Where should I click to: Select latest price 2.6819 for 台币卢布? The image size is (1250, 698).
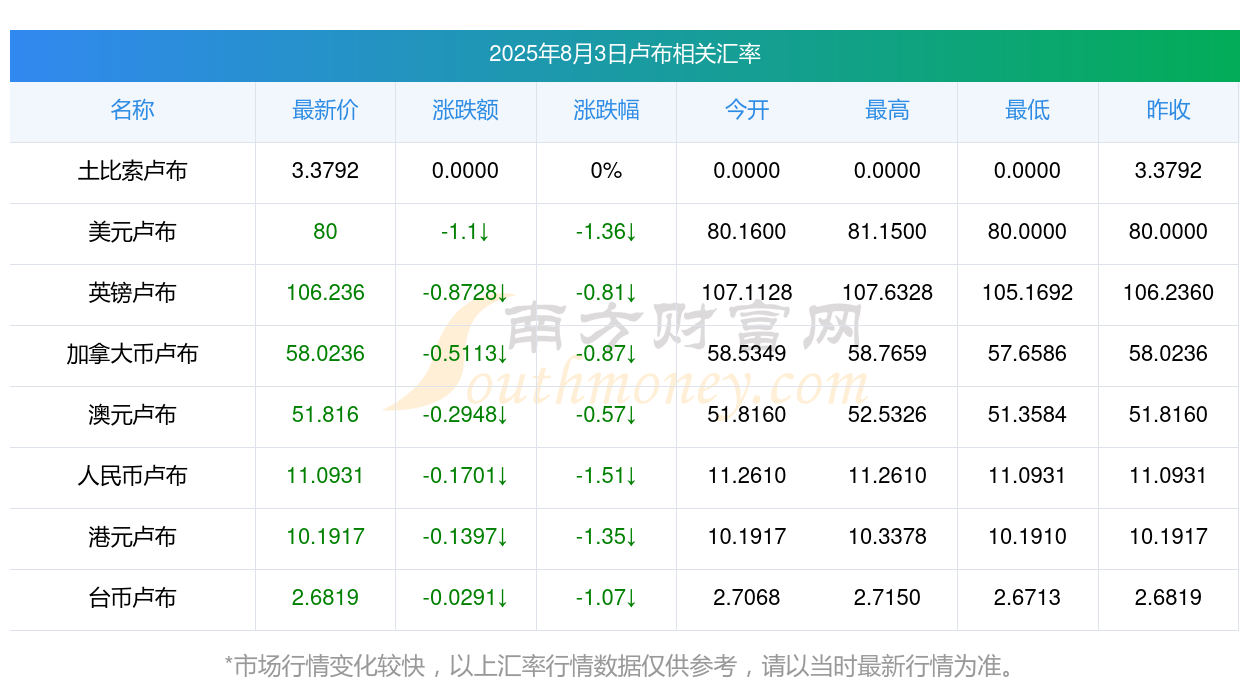[325, 598]
